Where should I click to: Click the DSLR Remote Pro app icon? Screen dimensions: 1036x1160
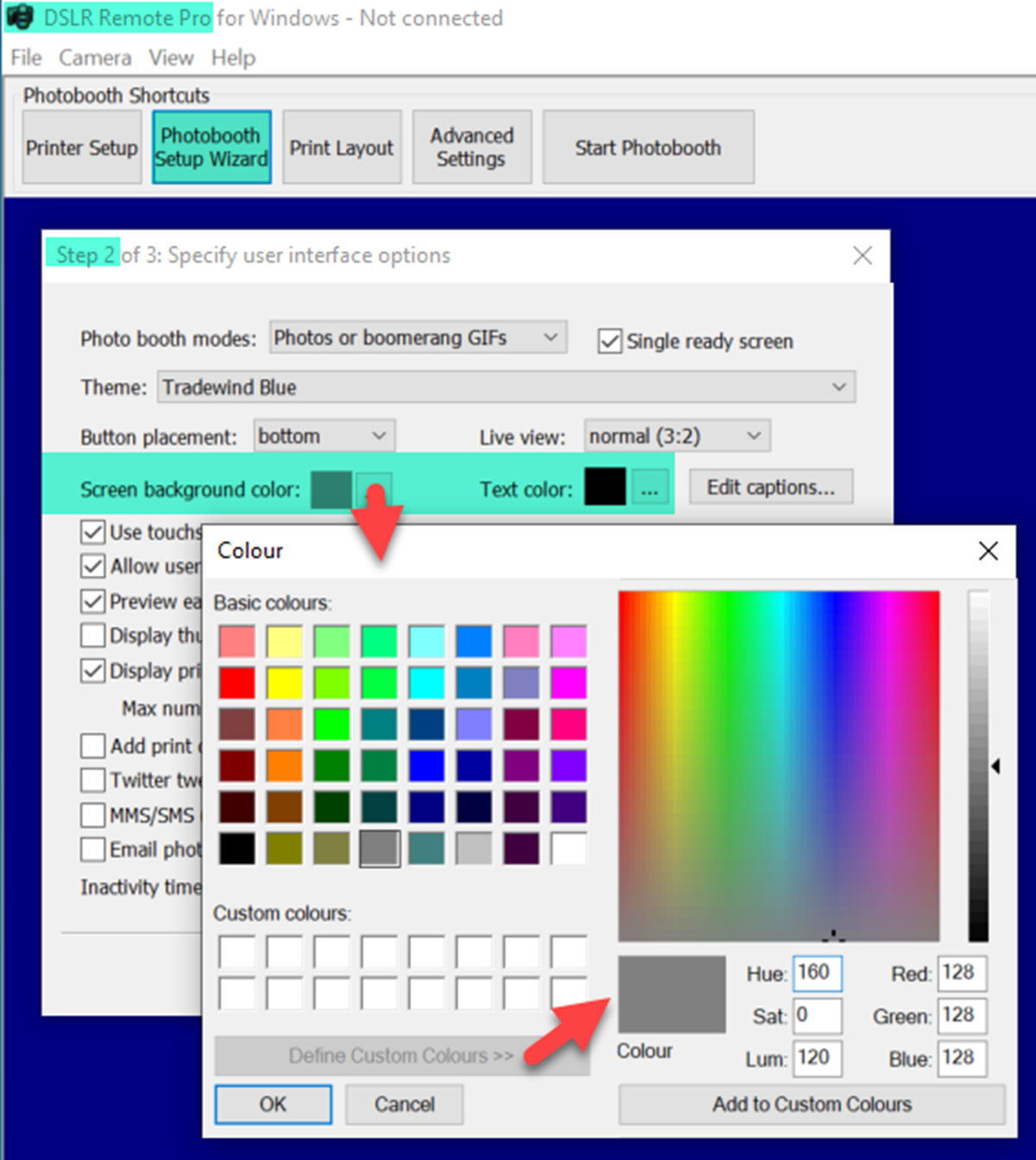[19, 17]
